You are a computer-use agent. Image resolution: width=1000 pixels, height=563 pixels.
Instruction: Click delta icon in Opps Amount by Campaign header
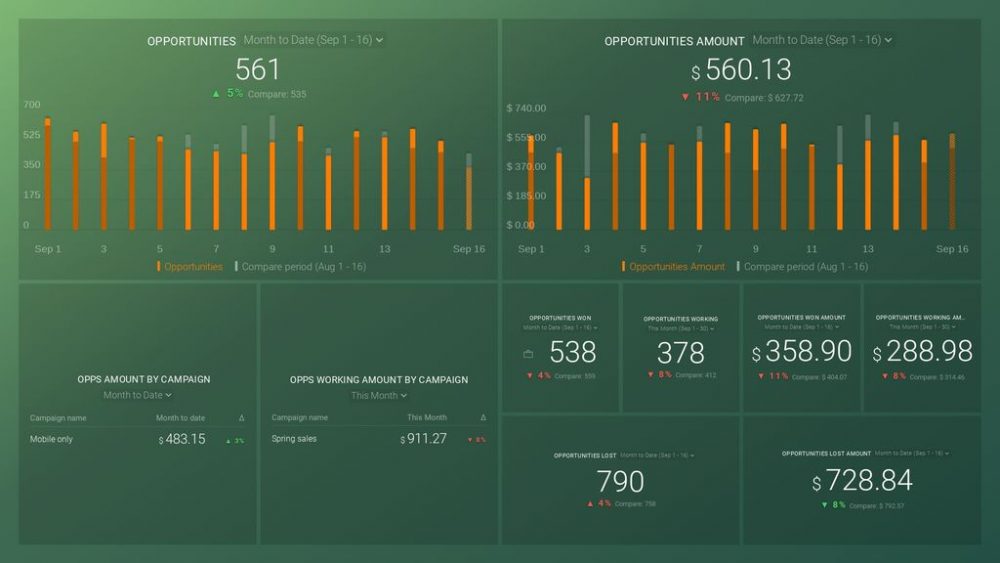[241, 418]
